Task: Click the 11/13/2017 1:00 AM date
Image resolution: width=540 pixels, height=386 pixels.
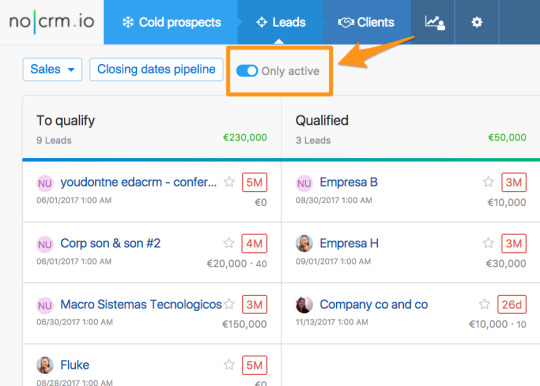Action: tap(332, 322)
